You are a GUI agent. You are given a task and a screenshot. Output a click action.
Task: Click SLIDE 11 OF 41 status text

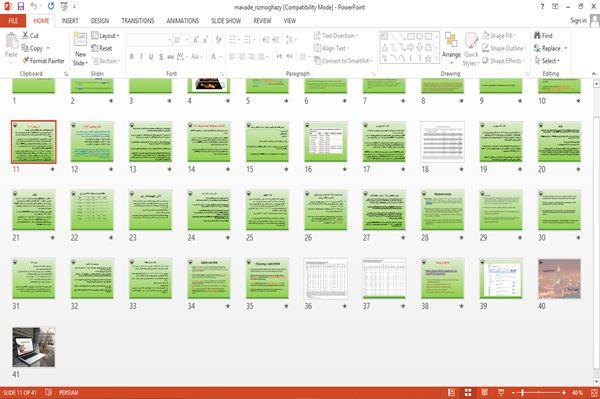coord(20,392)
